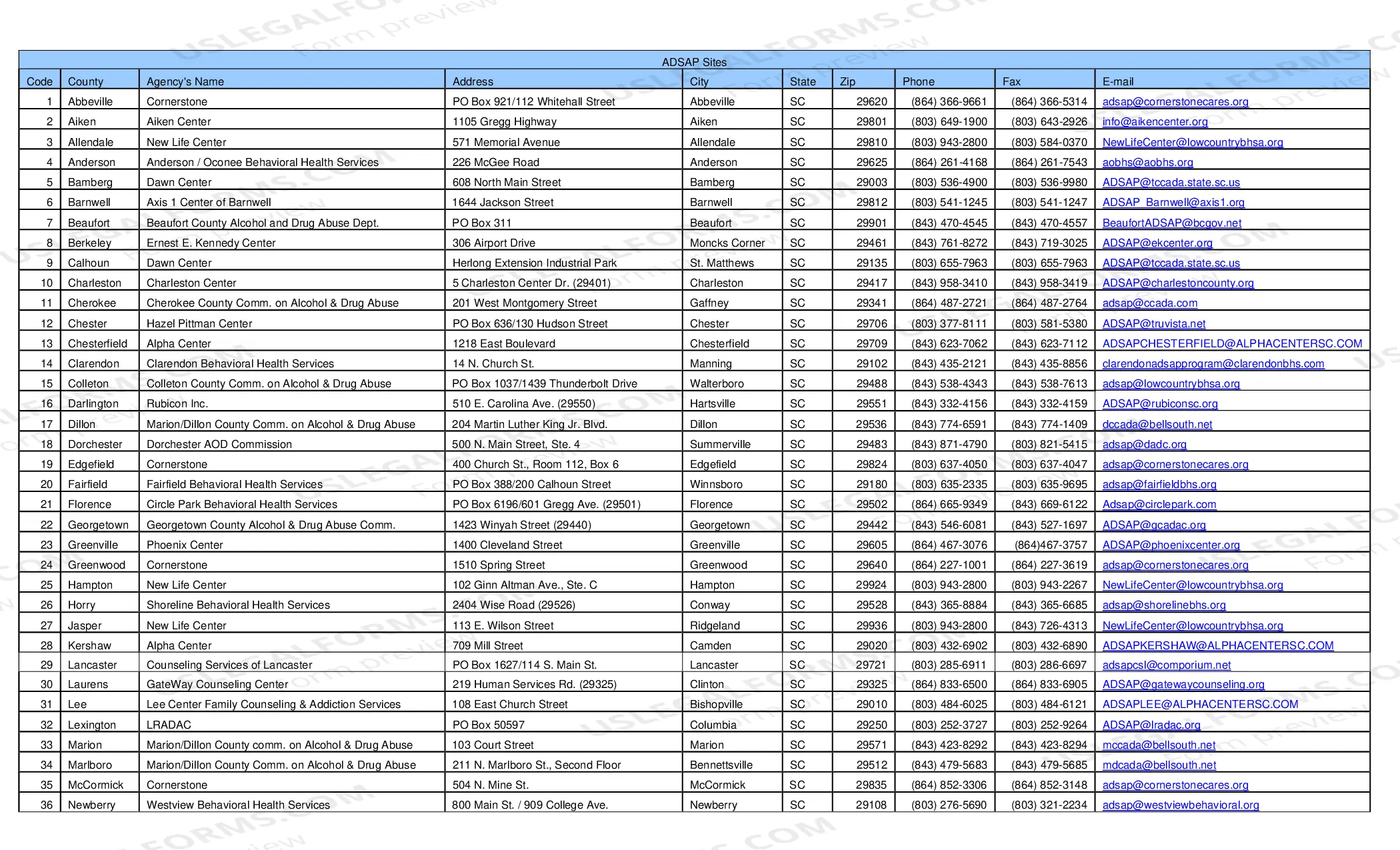
Task: Click the ADSAP@rubiconsc.org email link
Action: tap(1160, 404)
